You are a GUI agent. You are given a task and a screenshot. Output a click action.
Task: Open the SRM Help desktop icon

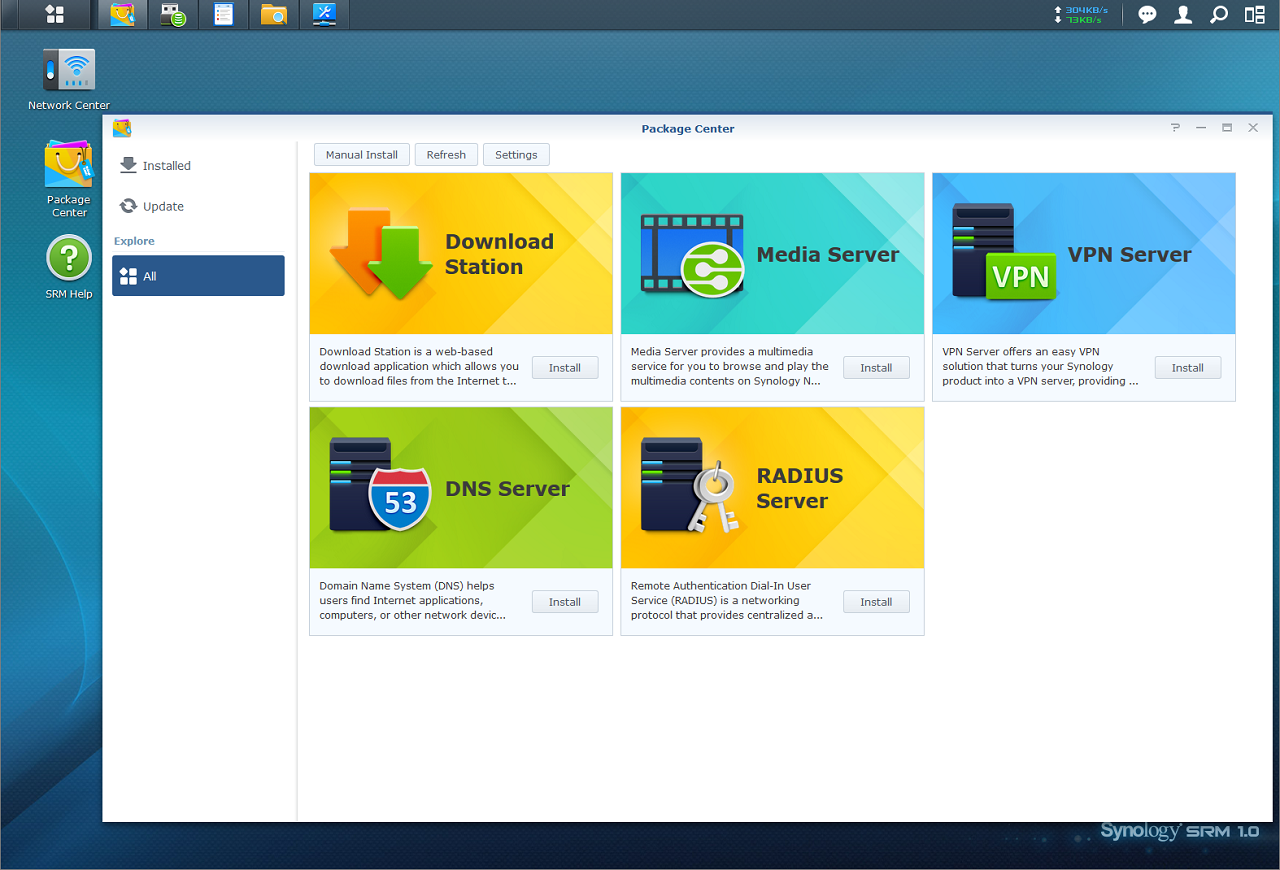(69, 267)
